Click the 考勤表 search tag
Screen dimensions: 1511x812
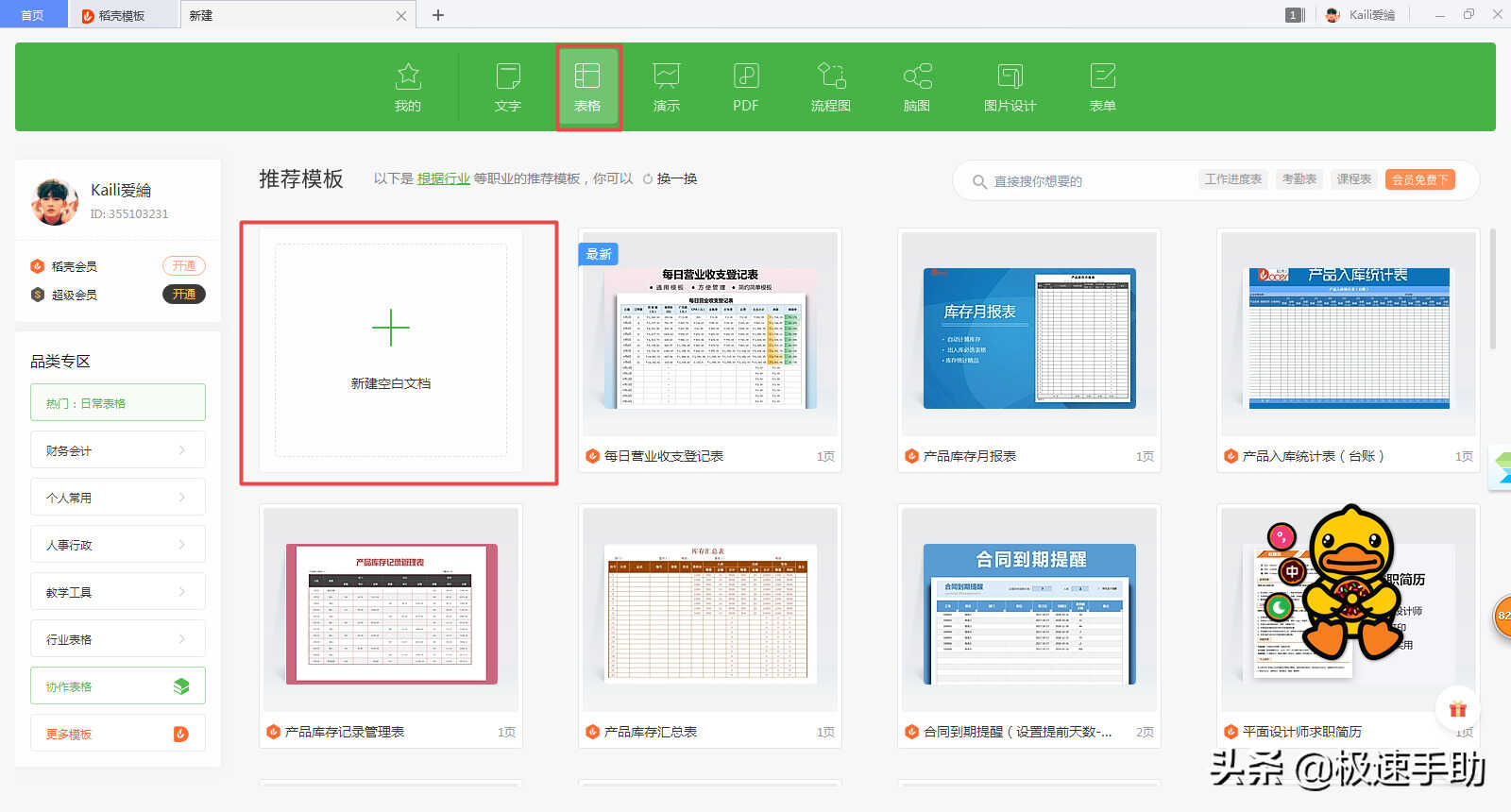click(x=1299, y=179)
